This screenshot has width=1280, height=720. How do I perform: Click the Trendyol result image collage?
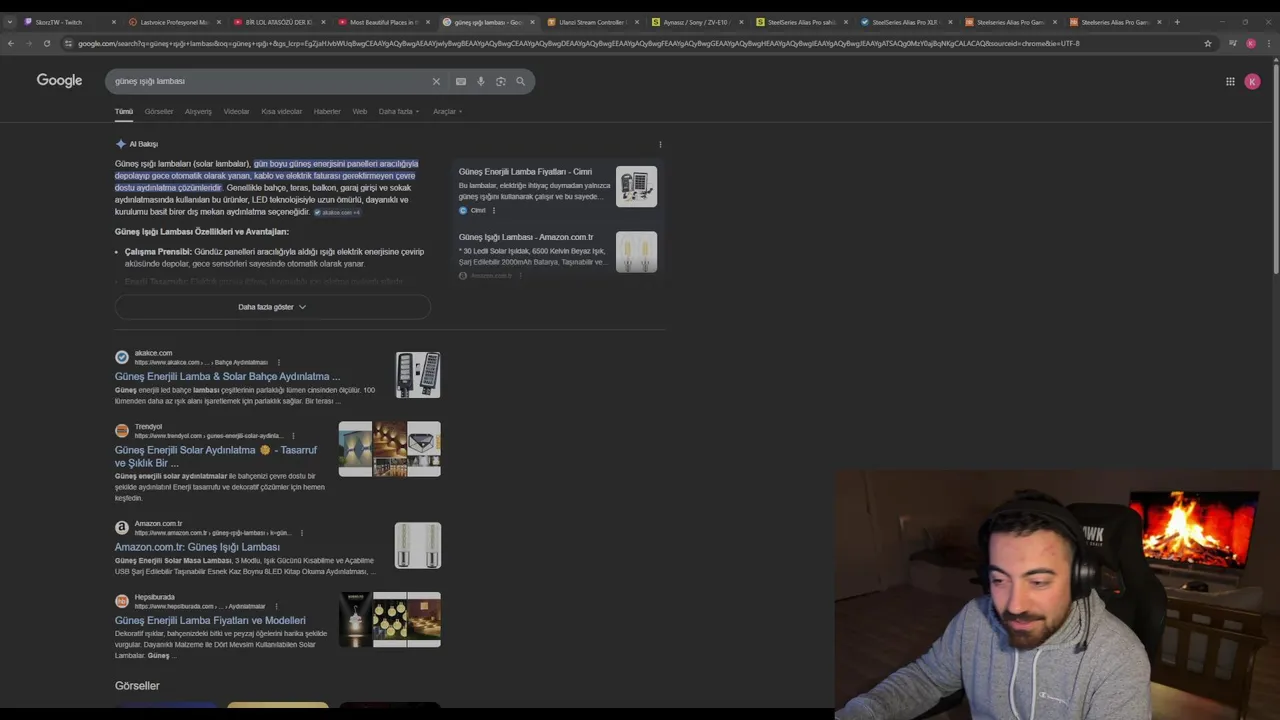point(389,449)
